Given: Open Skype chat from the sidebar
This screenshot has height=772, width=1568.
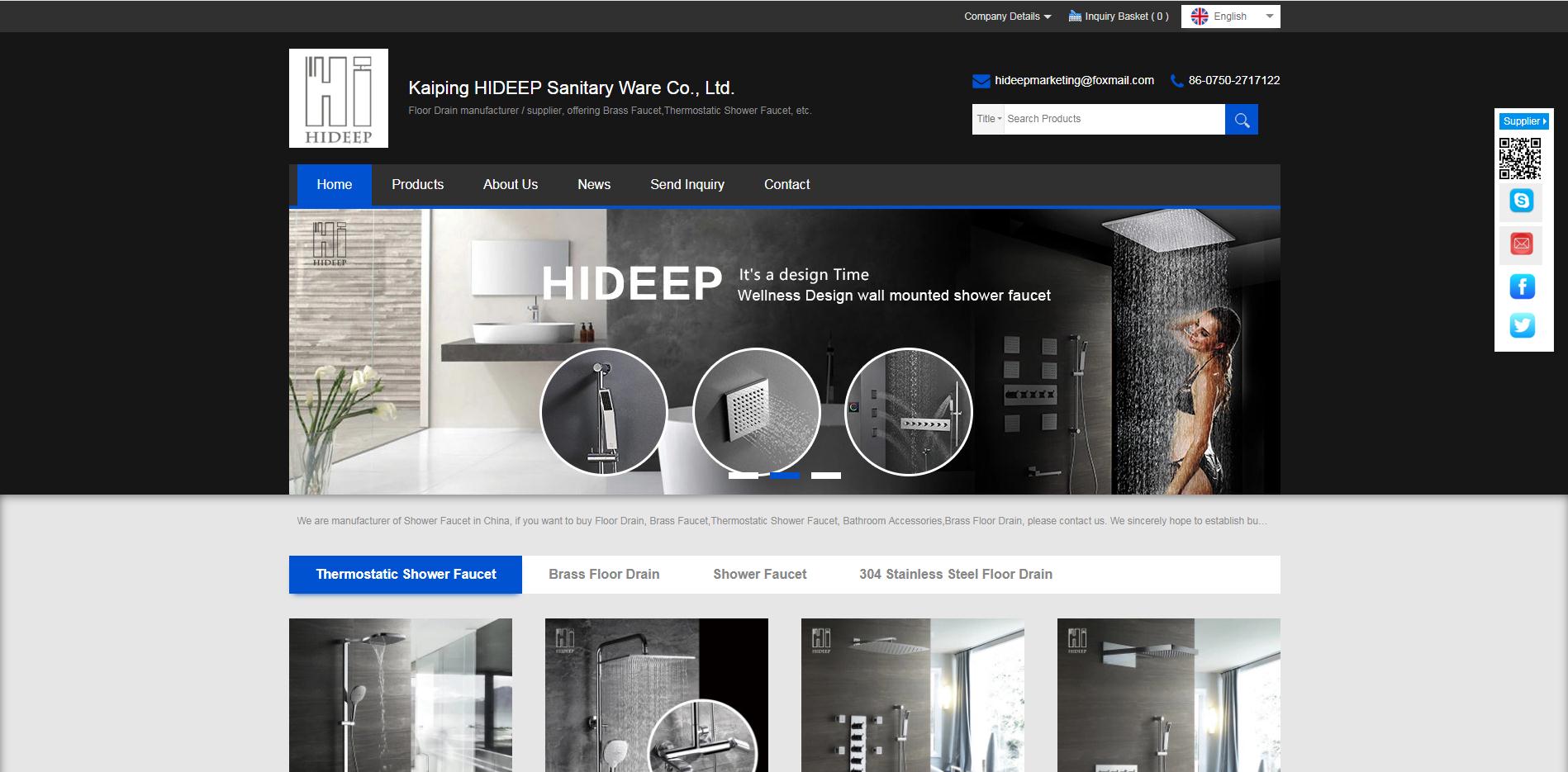Looking at the screenshot, I should [x=1522, y=201].
